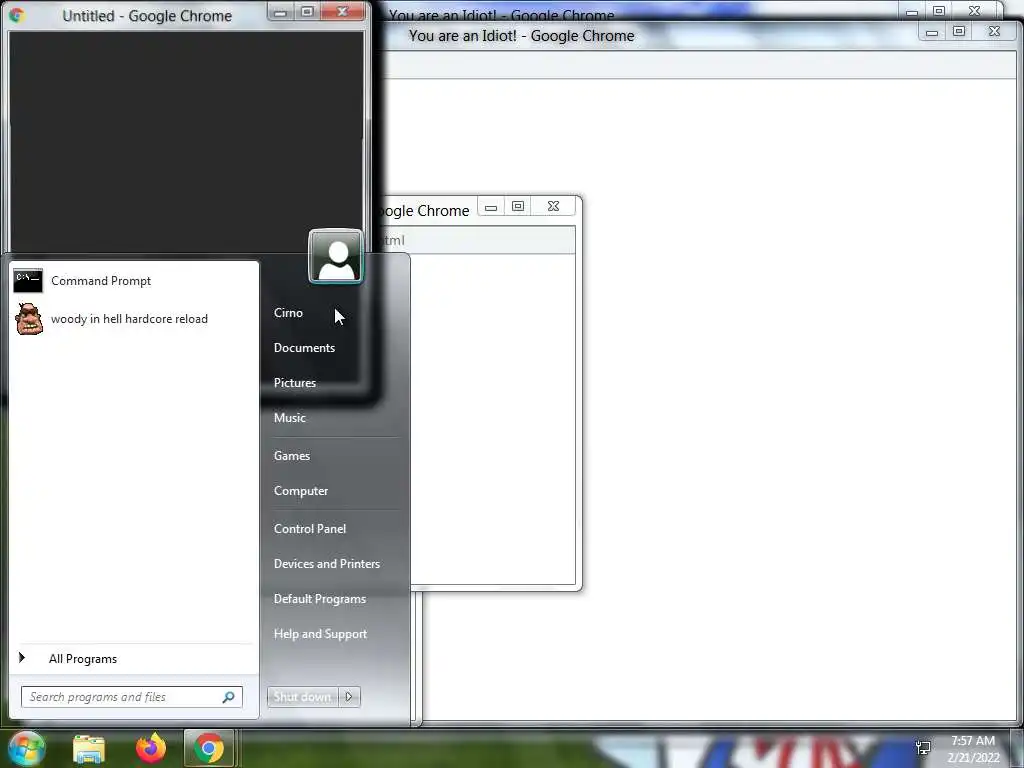The width and height of the screenshot is (1024, 768).
Task: Open woody in hell hardcore reload
Action: [133, 319]
